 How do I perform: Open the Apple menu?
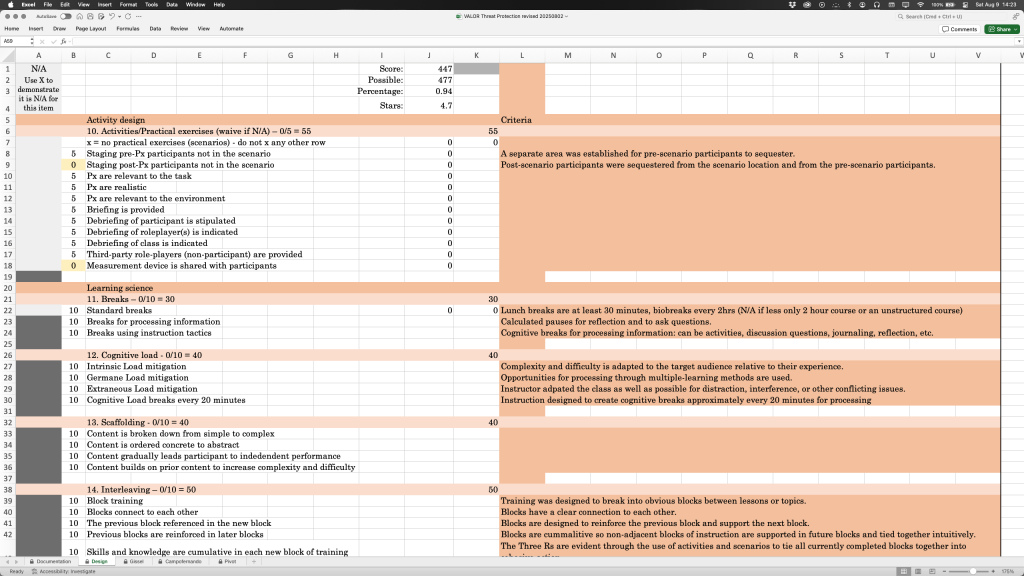click(x=10, y=5)
